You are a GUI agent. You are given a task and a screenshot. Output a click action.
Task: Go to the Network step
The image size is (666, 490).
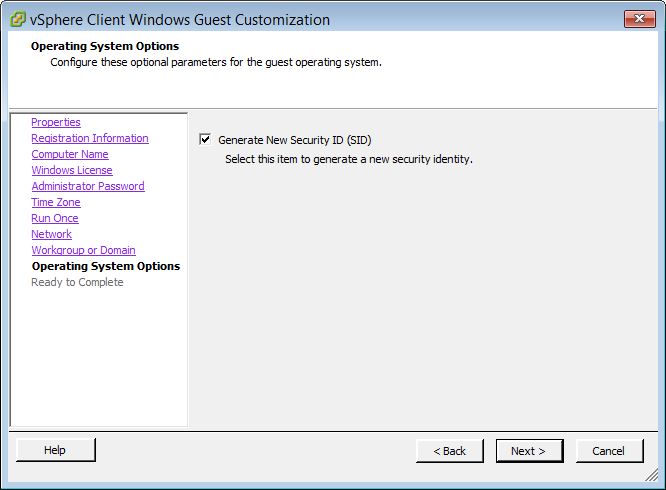coord(52,234)
